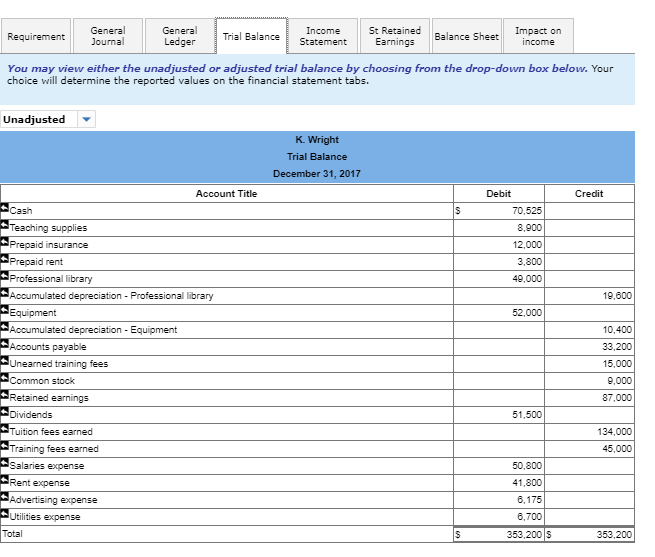
Task: Click the icon beside Accounts payable
Action: 4,344
